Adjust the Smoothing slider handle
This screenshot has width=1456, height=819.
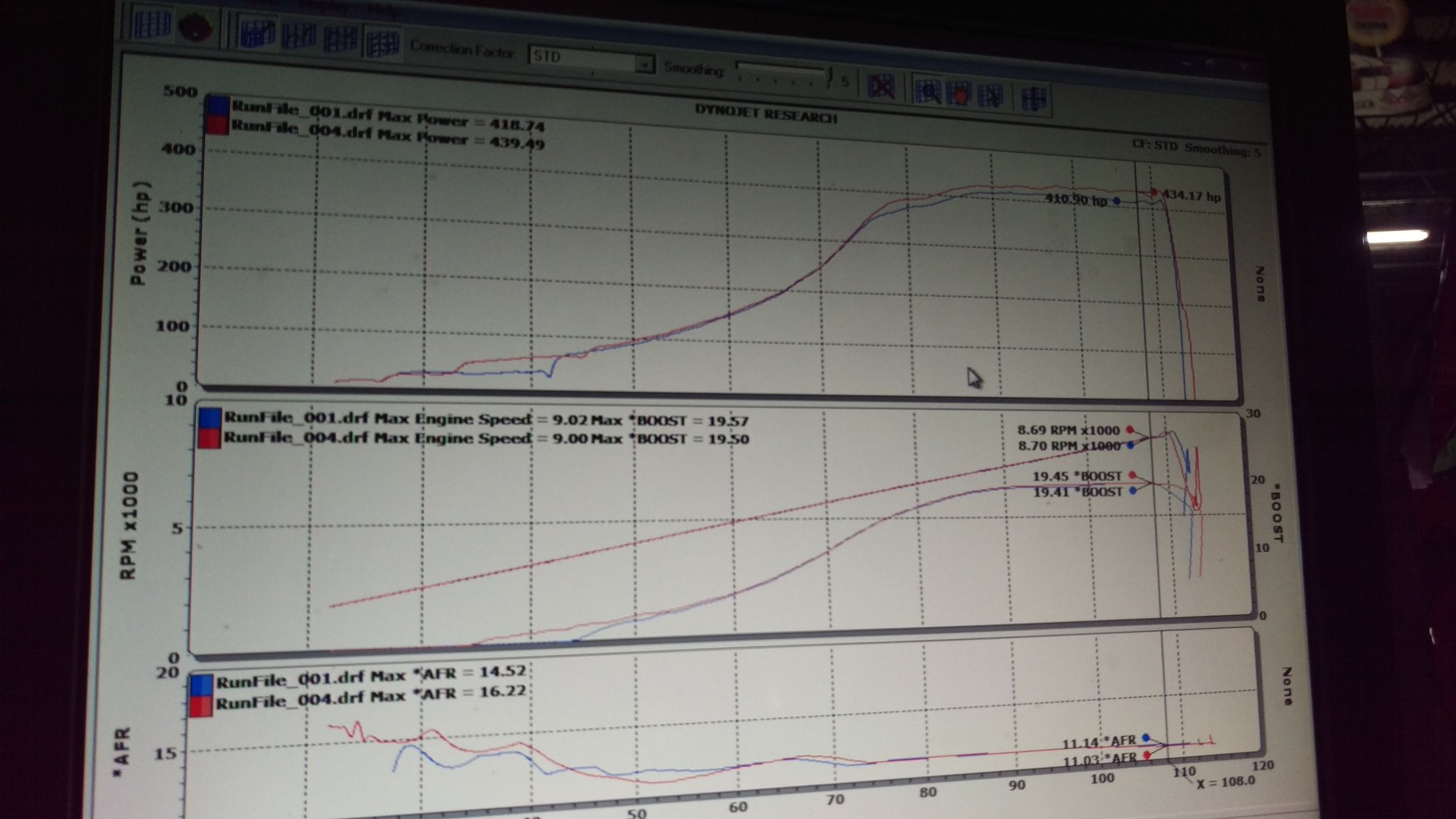click(829, 76)
